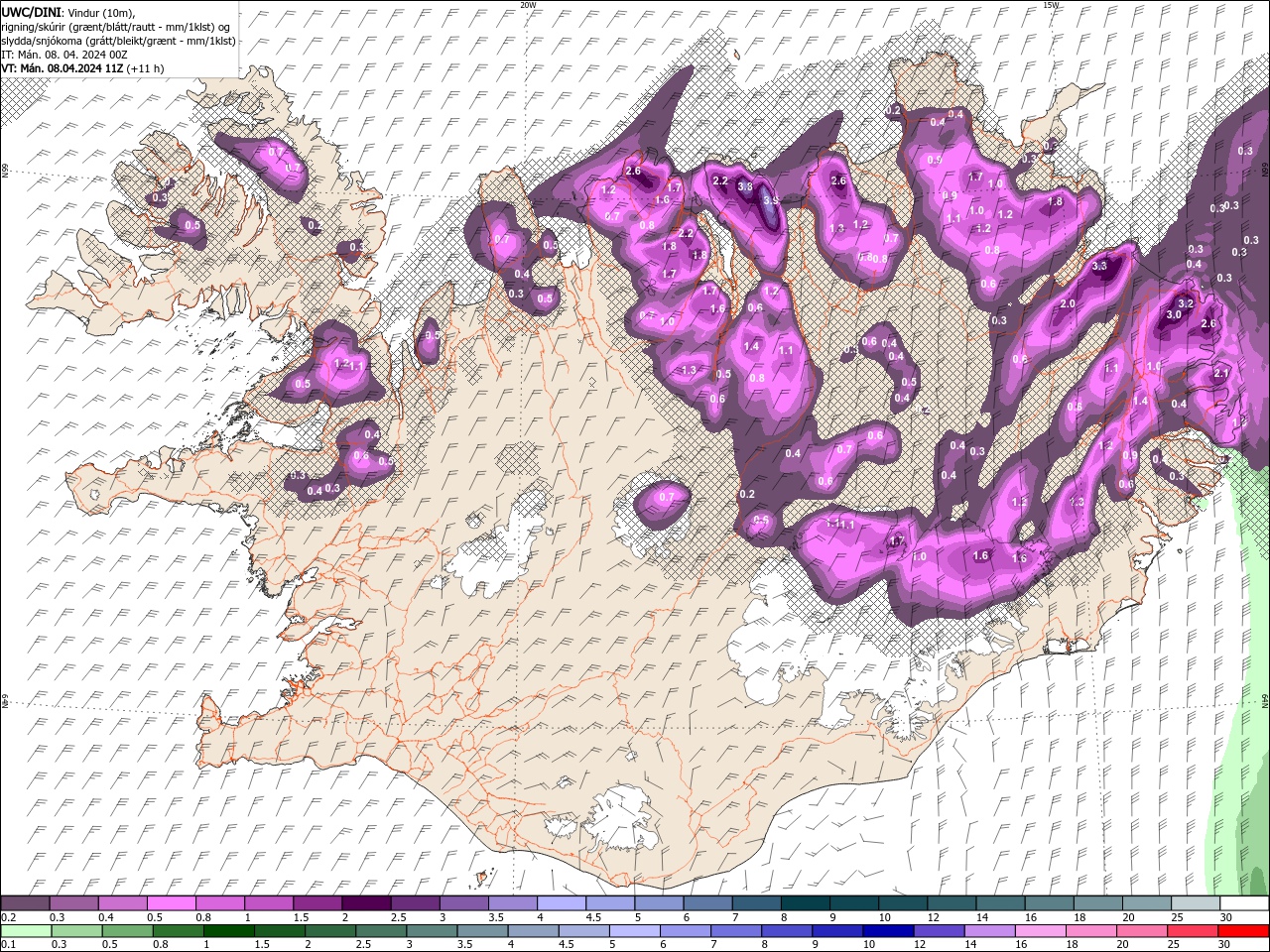Click the 20W longitude label
This screenshot has width=1270, height=952.
pyautogui.click(x=528, y=5)
